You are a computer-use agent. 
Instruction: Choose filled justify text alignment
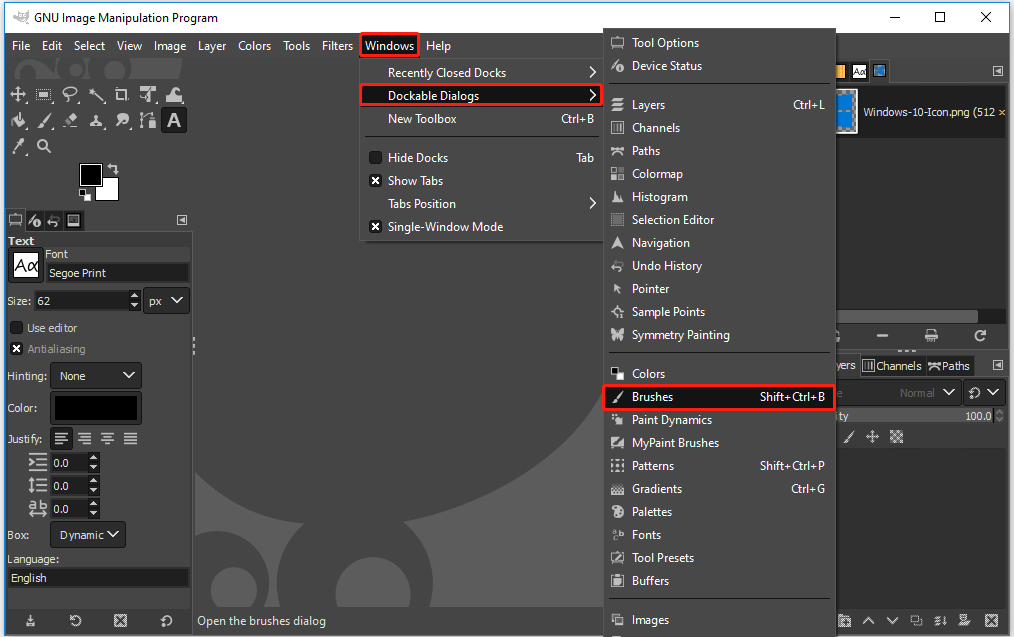pyautogui.click(x=131, y=439)
